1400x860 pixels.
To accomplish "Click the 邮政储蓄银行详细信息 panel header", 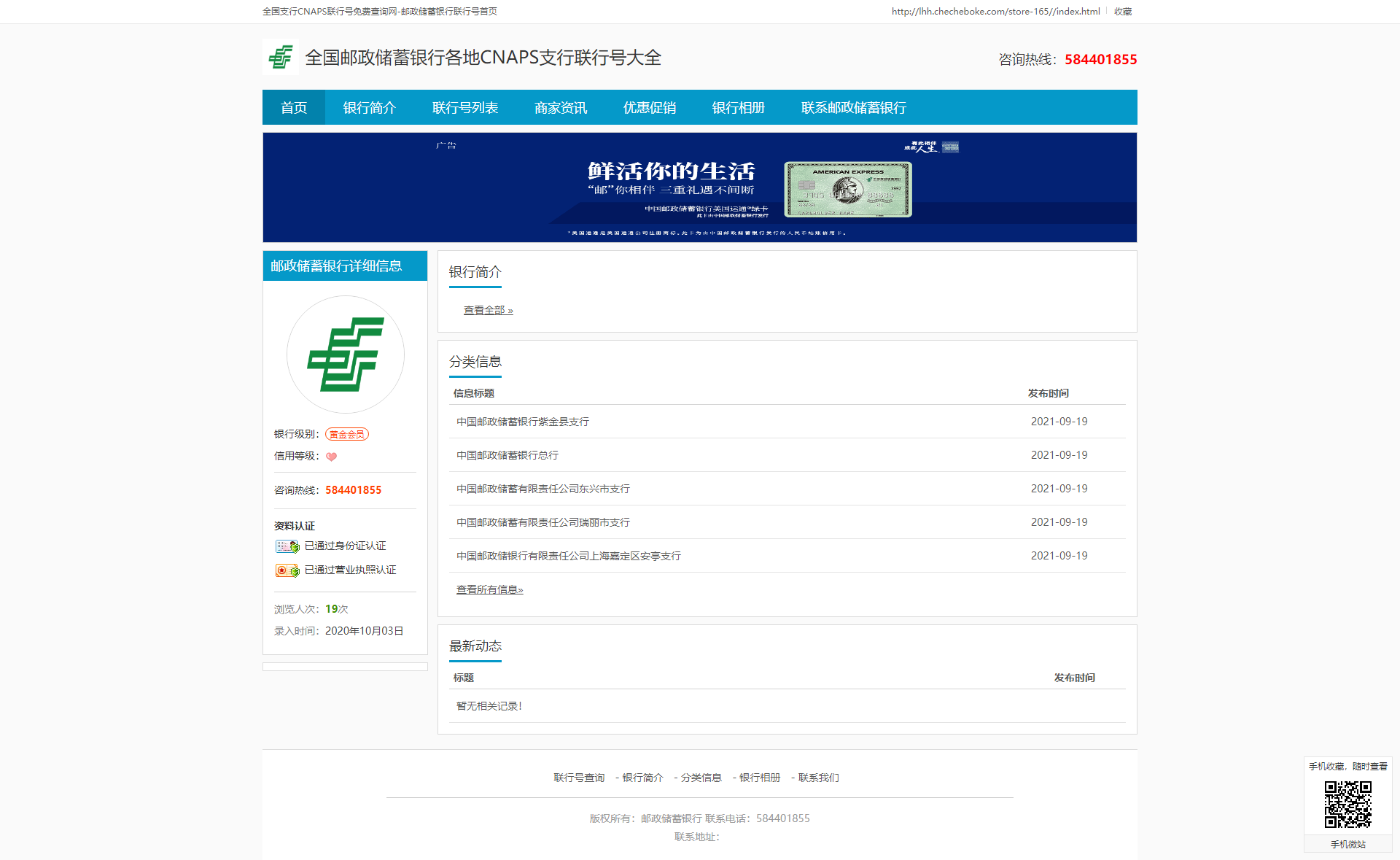I will coord(345,266).
